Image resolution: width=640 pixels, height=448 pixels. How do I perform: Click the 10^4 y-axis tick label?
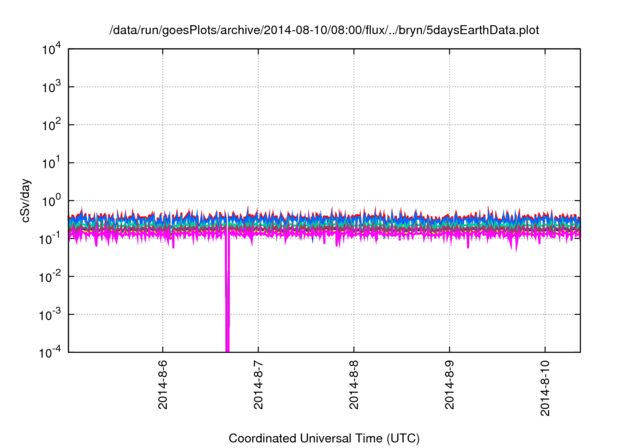click(x=51, y=49)
